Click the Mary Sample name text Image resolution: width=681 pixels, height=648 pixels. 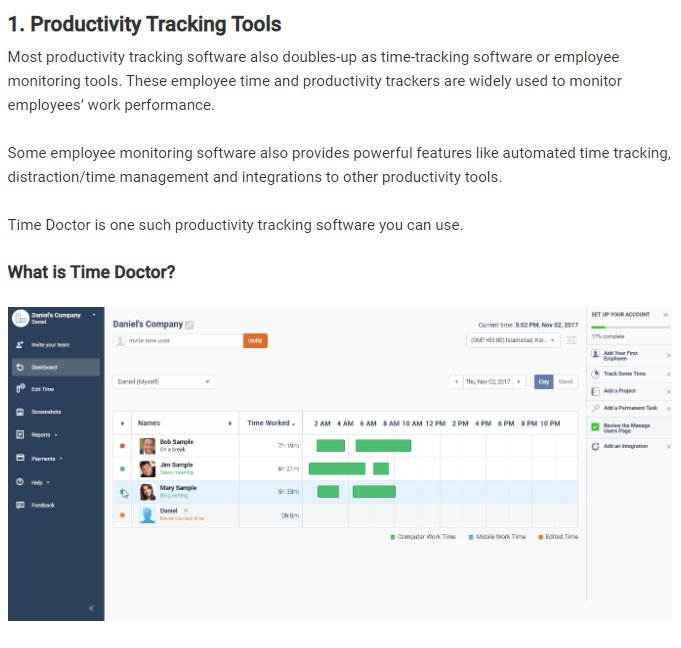tap(178, 488)
